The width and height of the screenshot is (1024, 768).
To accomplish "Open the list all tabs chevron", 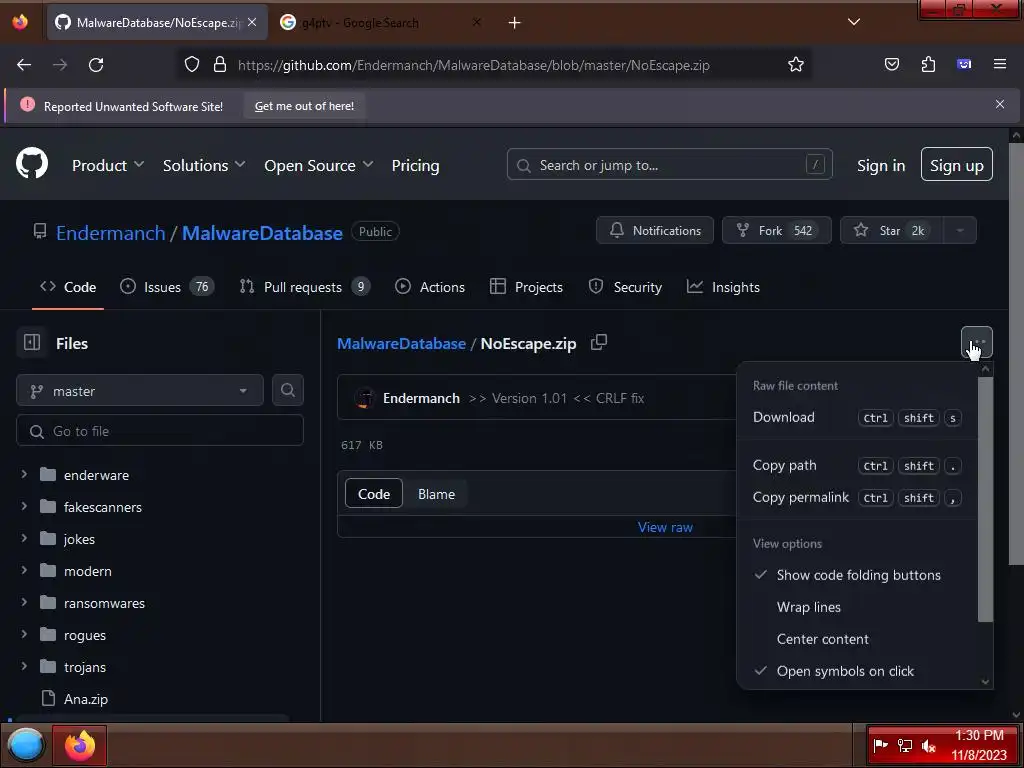I will pyautogui.click(x=854, y=22).
